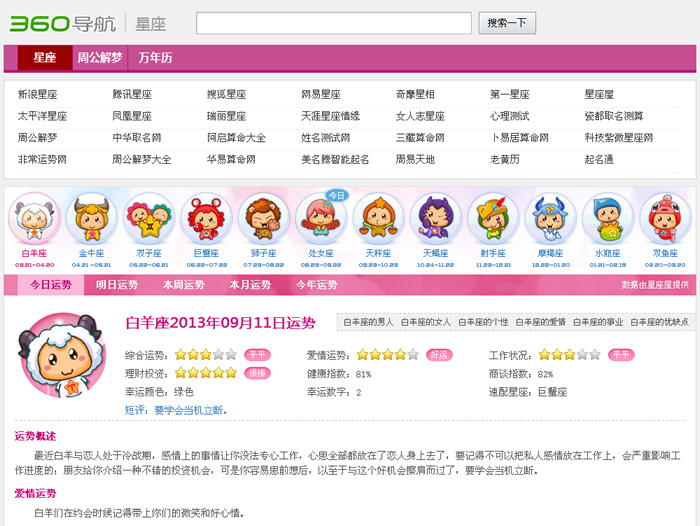
Task: Open the 新浪星座 link
Action: point(38,95)
